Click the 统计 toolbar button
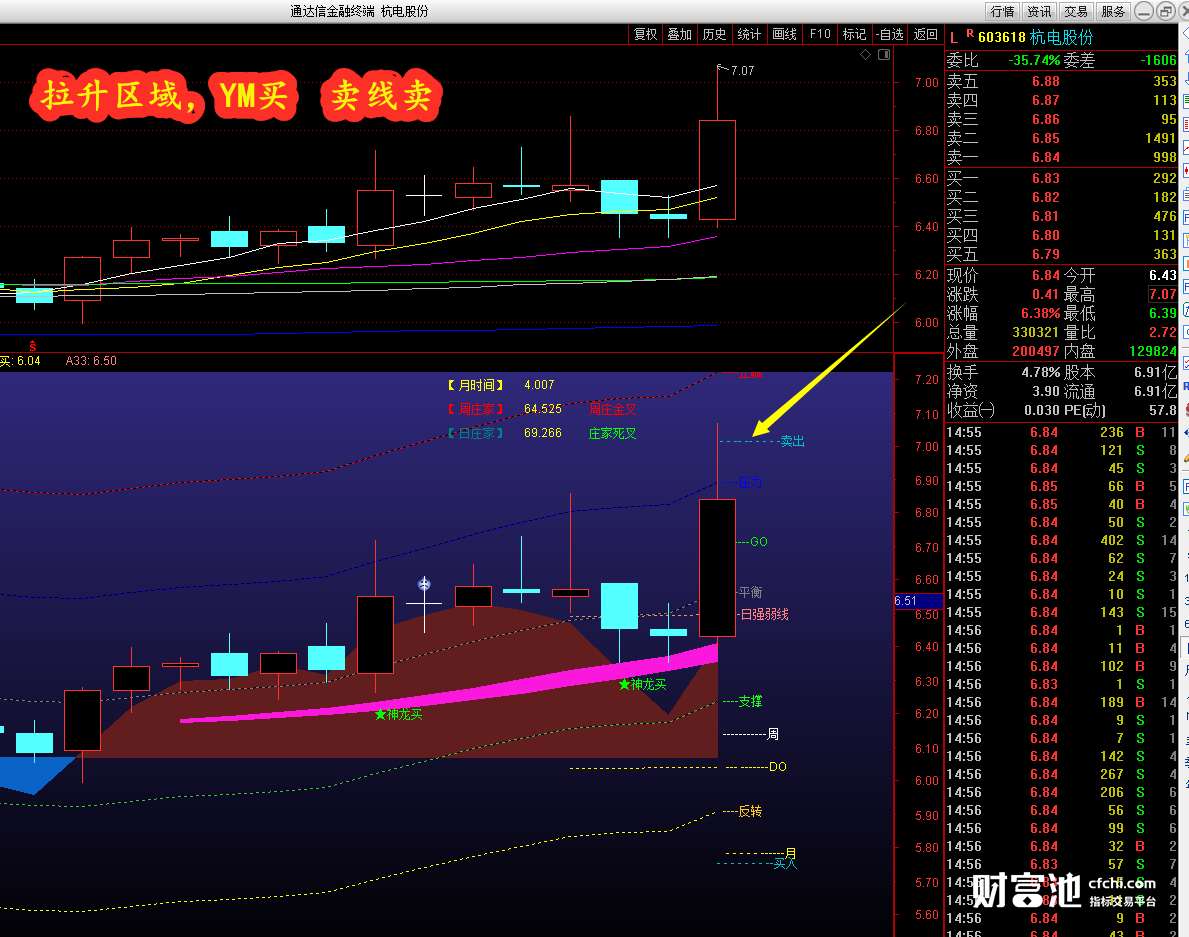This screenshot has width=1189, height=937. (749, 34)
